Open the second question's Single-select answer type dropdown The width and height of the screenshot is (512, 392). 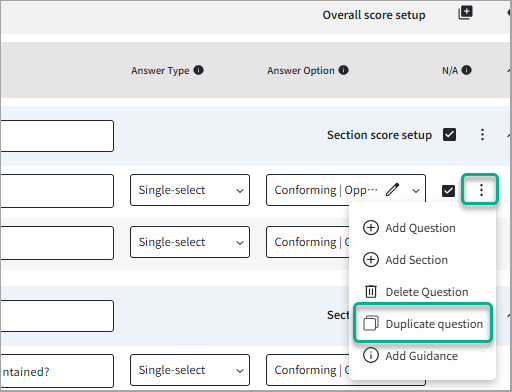(190, 242)
